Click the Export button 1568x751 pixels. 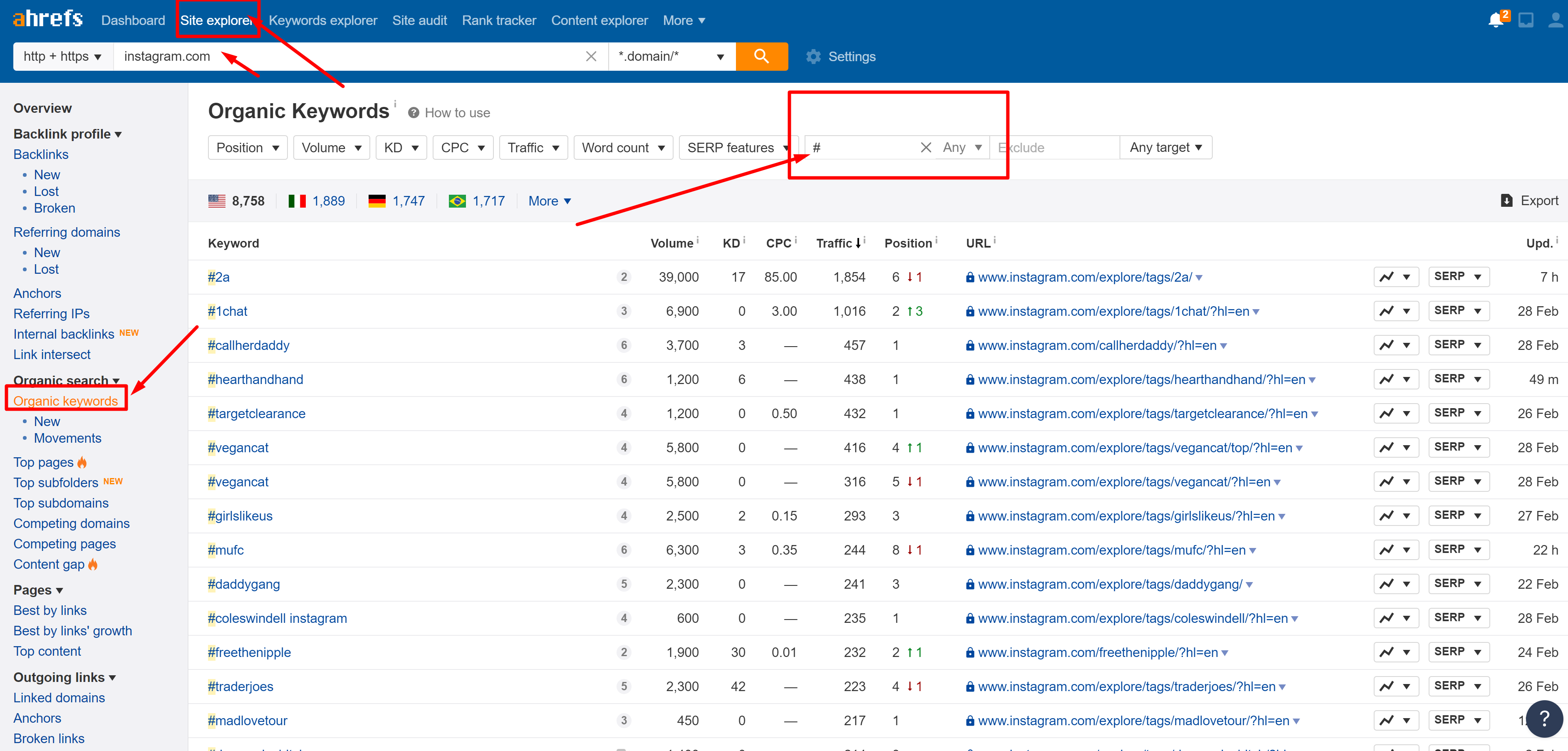pos(1529,201)
